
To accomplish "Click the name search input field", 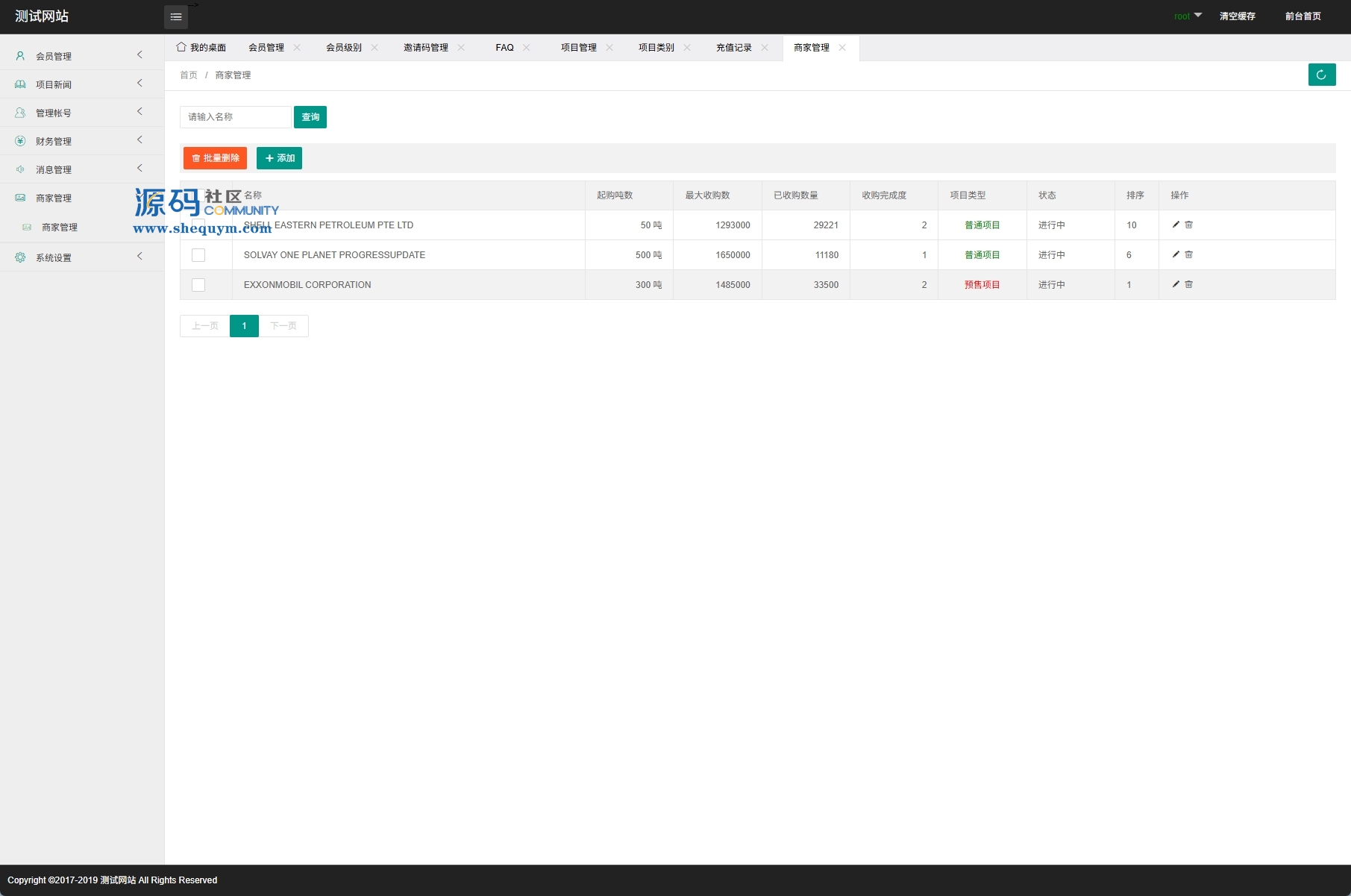I will 236,117.
